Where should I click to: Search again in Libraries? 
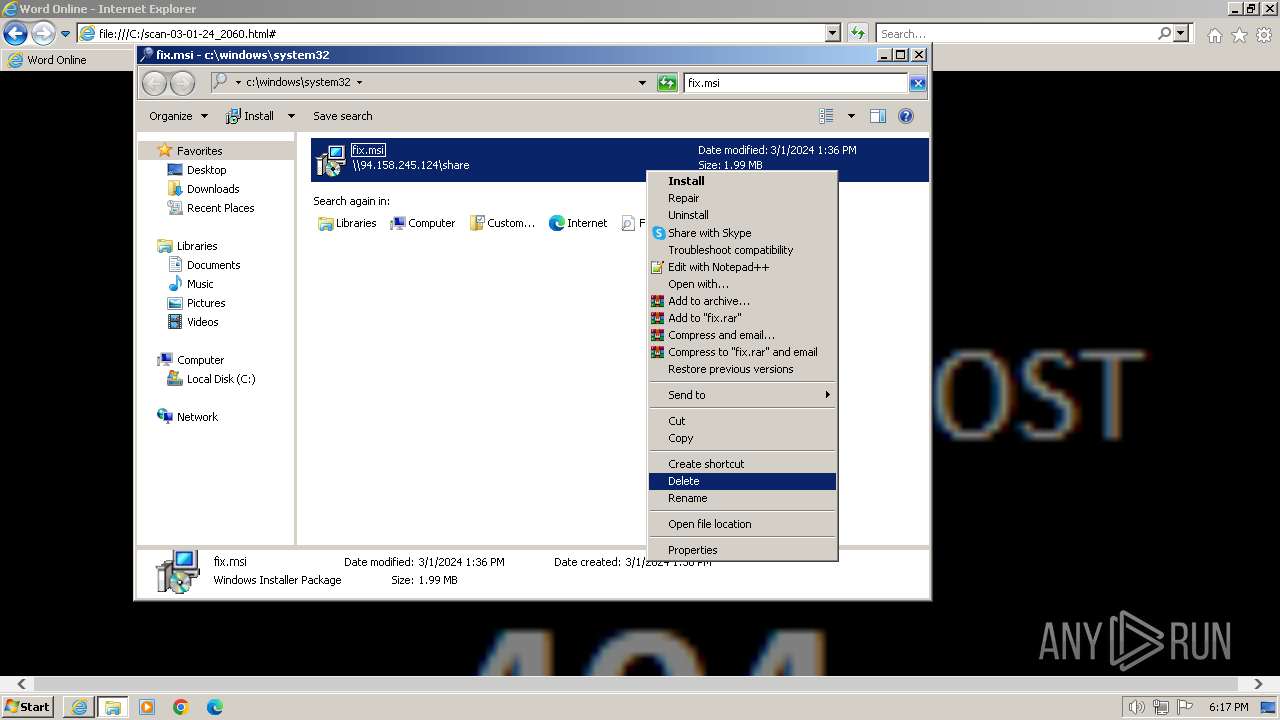point(347,223)
